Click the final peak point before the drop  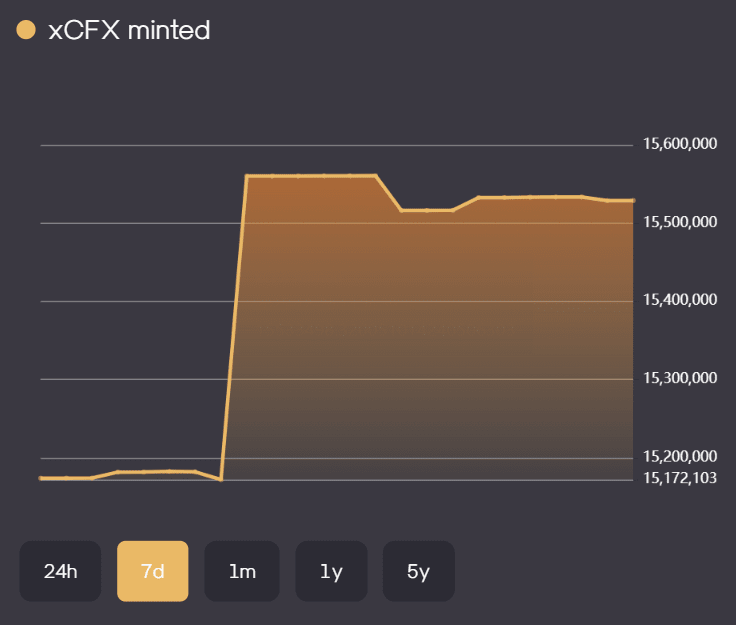tap(375, 176)
